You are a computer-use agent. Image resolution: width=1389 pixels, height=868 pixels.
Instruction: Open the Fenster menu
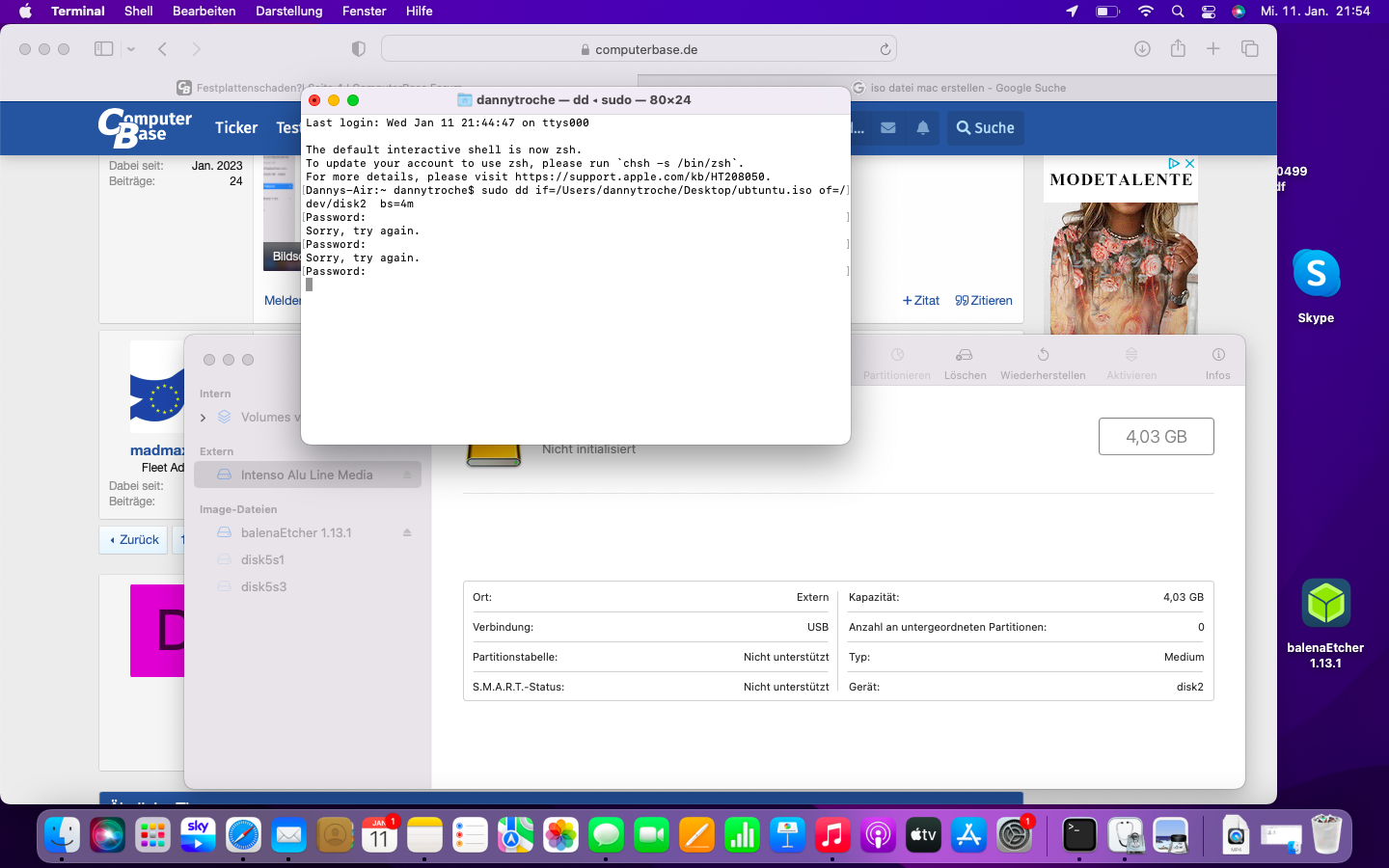364,11
